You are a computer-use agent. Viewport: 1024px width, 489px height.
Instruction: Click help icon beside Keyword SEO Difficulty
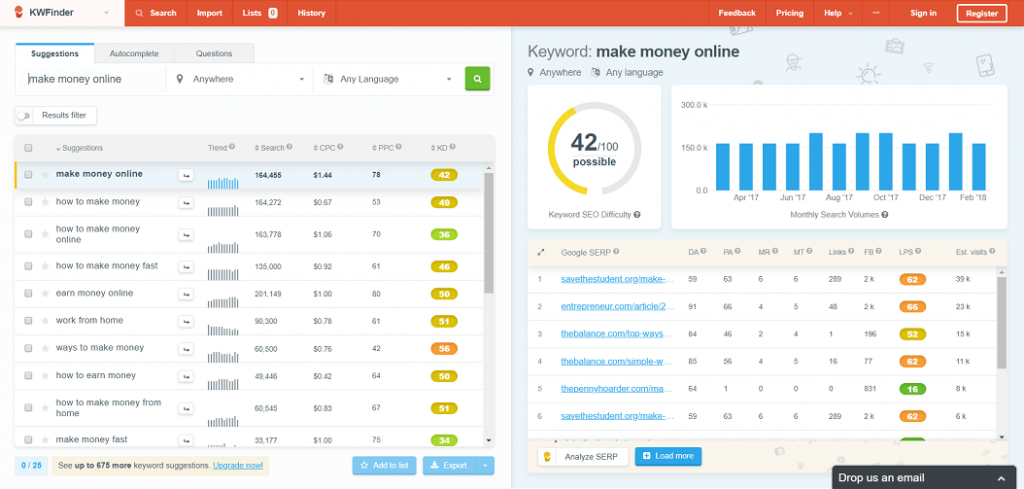coord(637,214)
